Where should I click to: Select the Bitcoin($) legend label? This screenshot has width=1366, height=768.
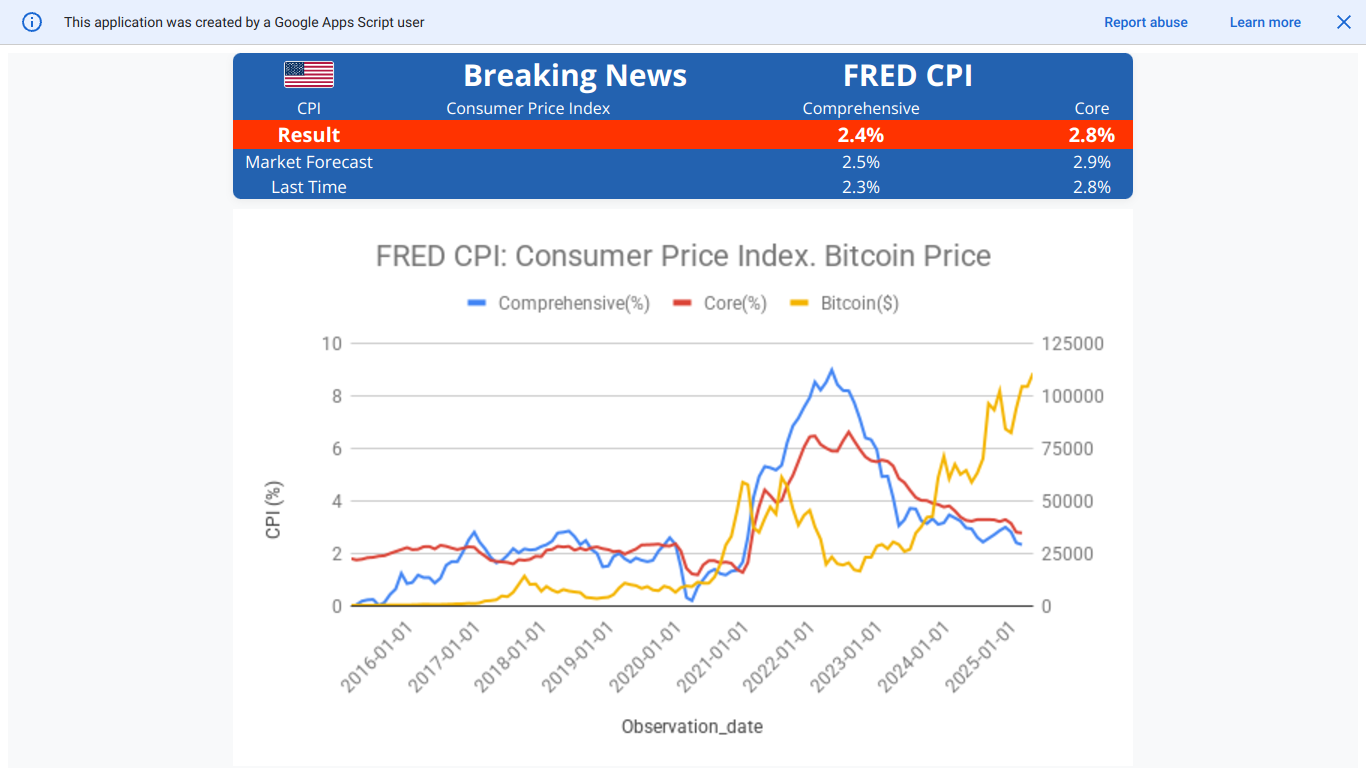click(x=860, y=303)
